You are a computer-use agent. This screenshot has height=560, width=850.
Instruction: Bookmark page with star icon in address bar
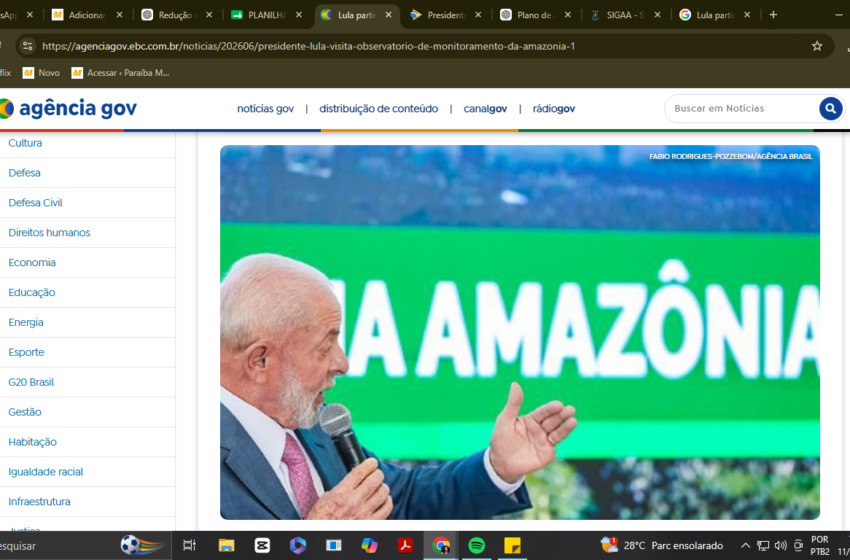click(x=817, y=46)
